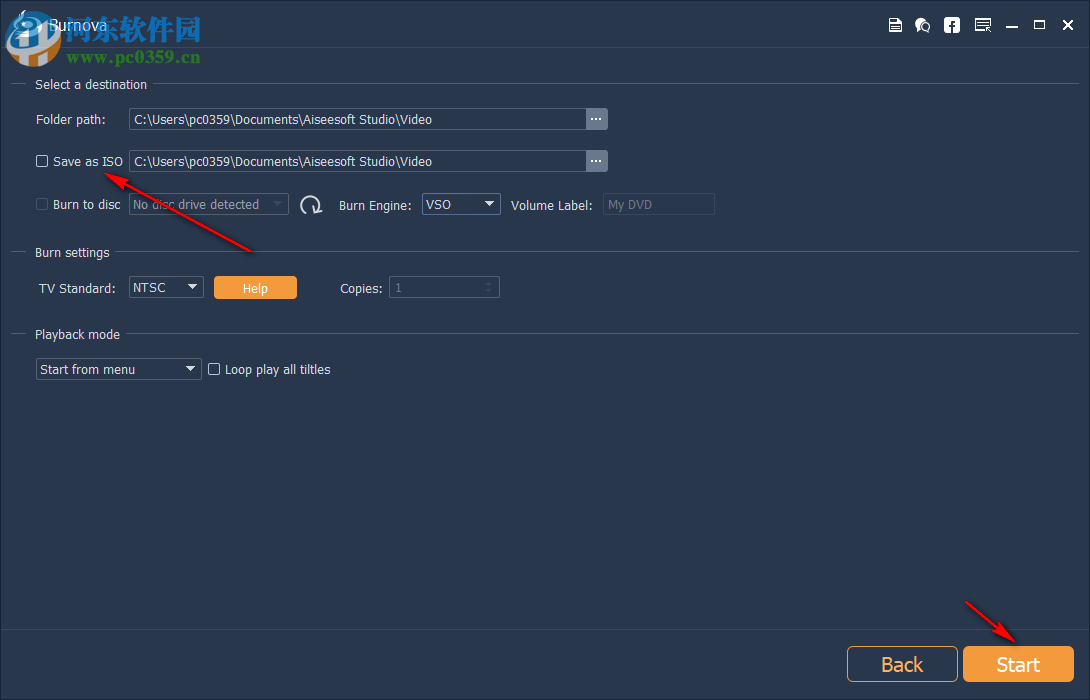Enable the Save as ISO checkbox
Screen dimensions: 1090x700
pos(42,161)
